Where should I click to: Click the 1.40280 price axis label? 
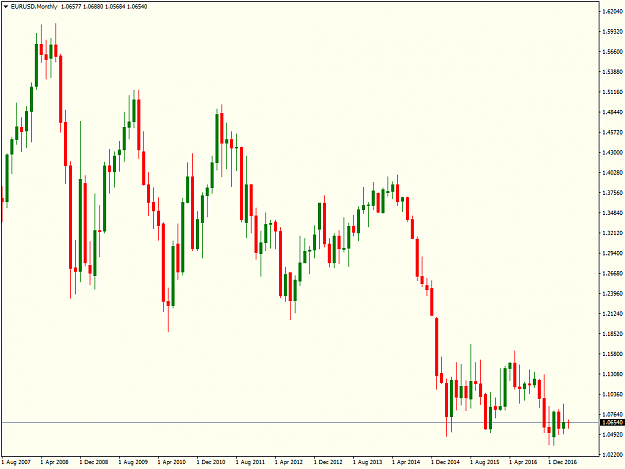(613, 173)
